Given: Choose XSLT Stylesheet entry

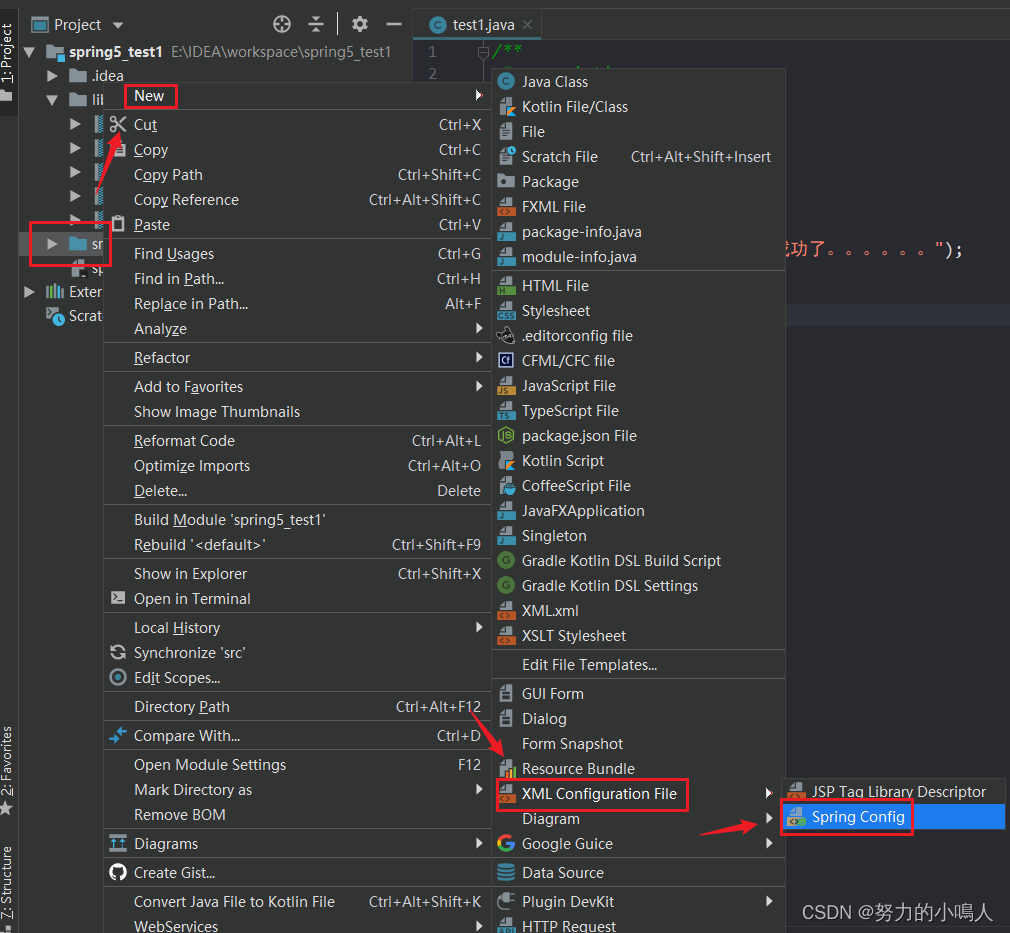Looking at the screenshot, I should coord(638,636).
